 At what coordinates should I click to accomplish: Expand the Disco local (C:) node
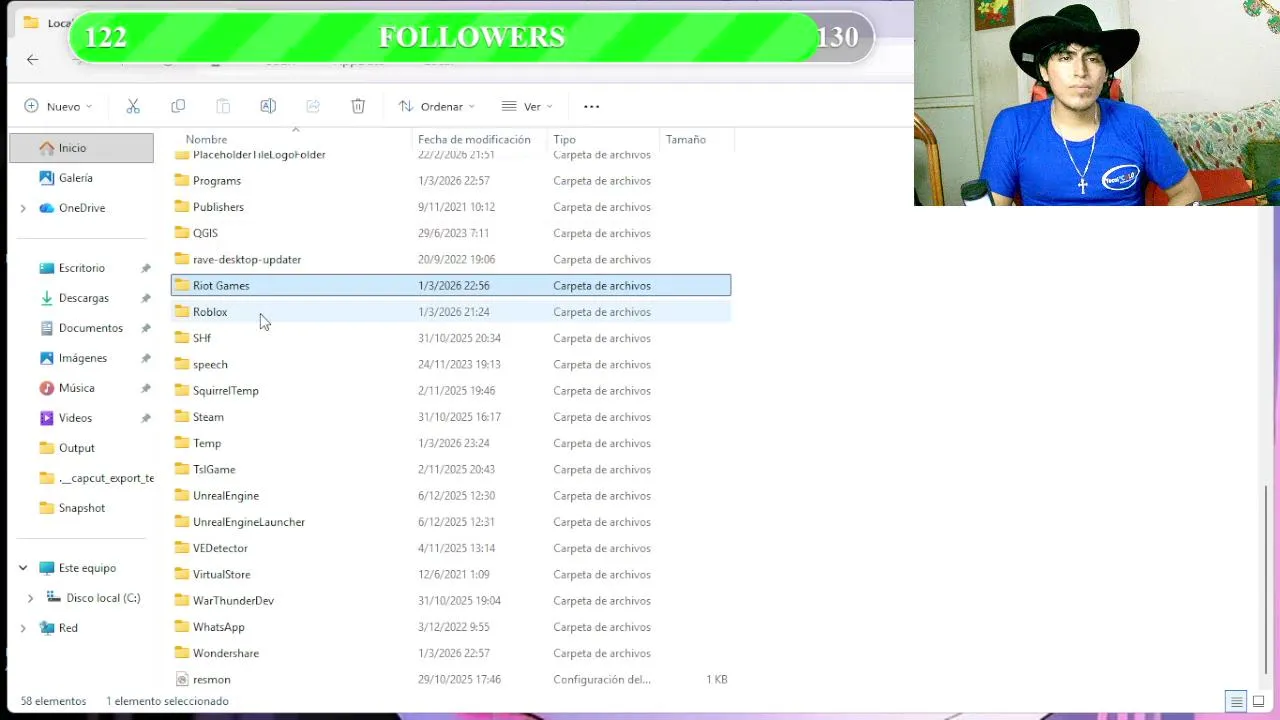[30, 598]
